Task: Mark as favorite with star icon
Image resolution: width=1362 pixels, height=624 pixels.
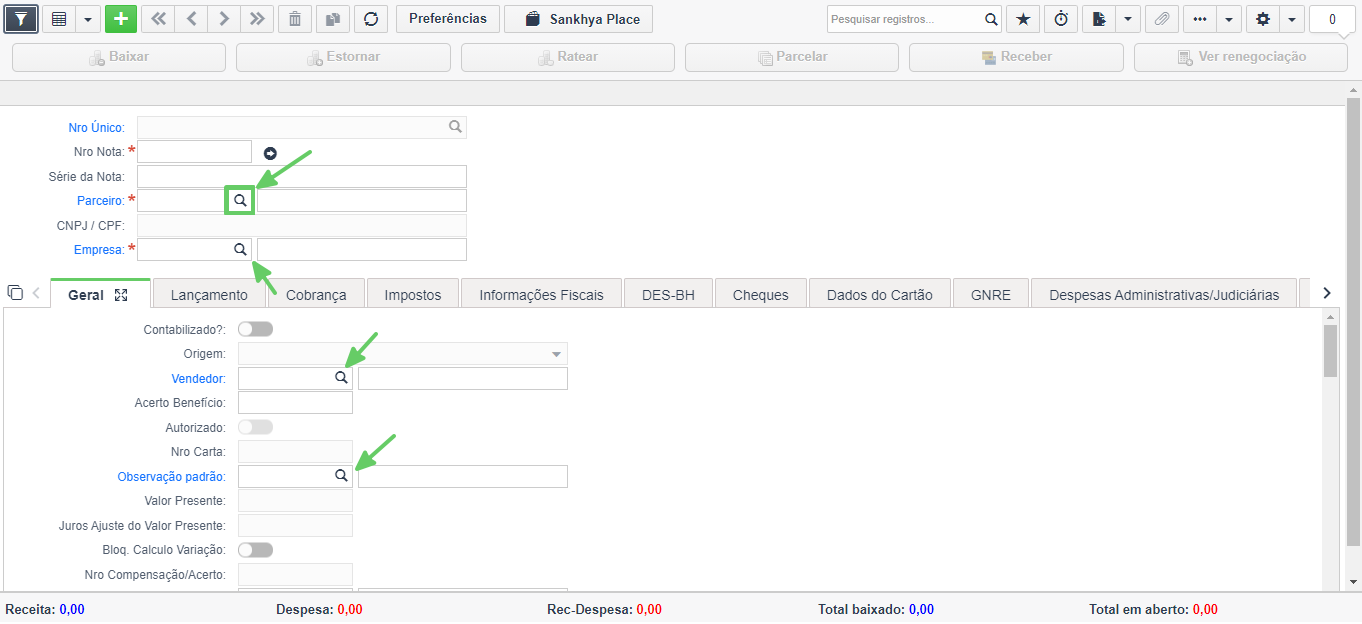Action: click(x=1022, y=19)
